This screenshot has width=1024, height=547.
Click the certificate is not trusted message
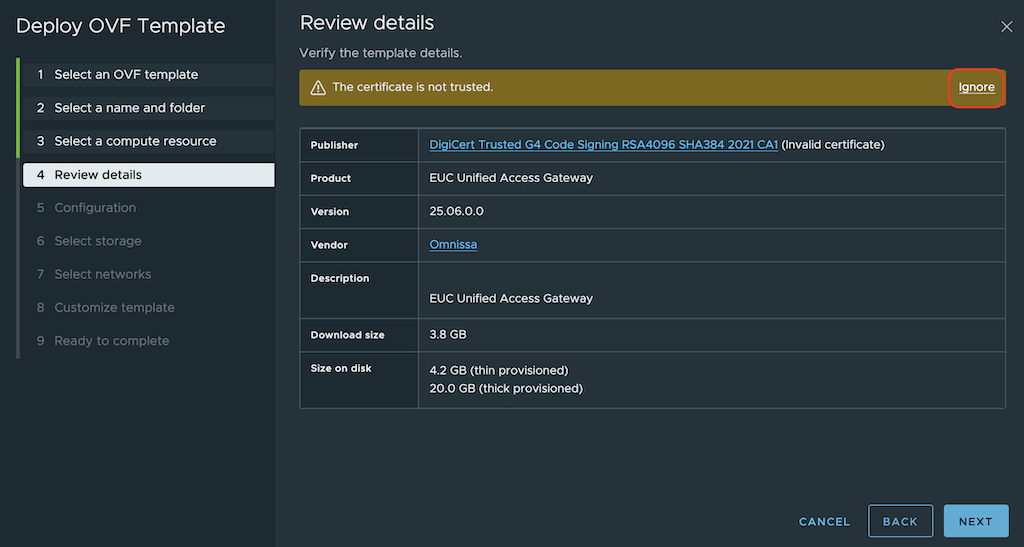(412, 88)
